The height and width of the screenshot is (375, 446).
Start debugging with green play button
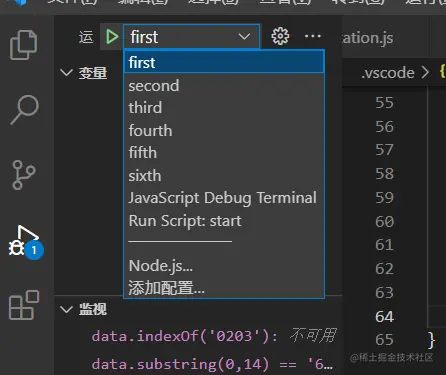click(x=112, y=36)
